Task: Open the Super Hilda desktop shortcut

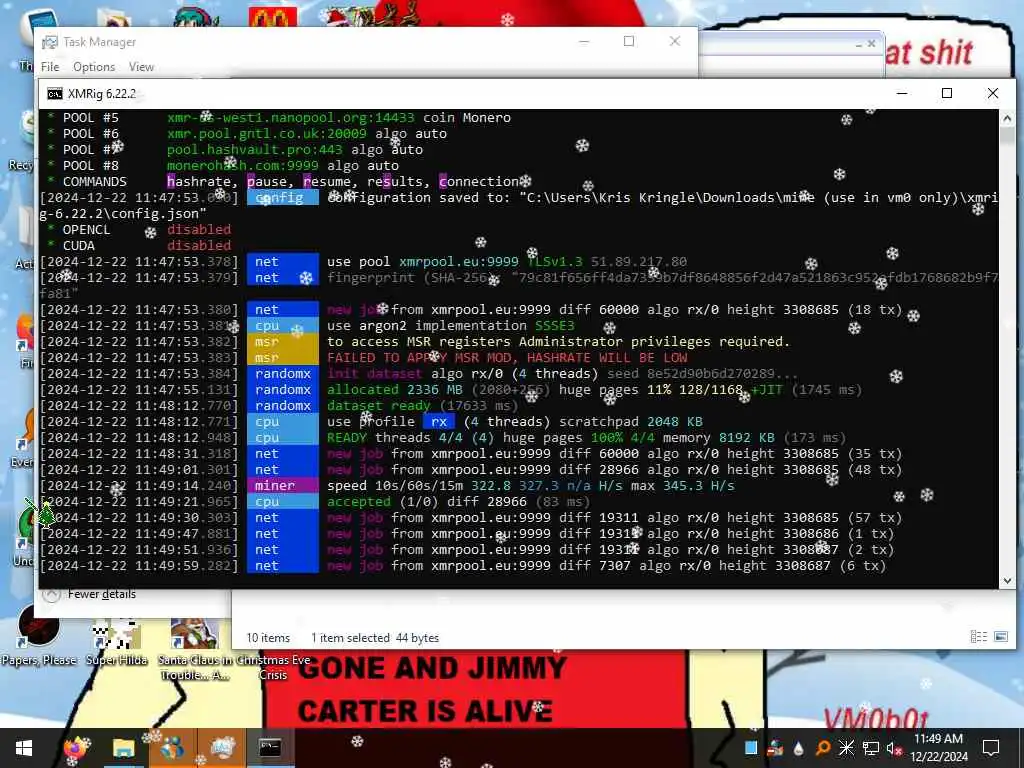Action: coord(116,640)
